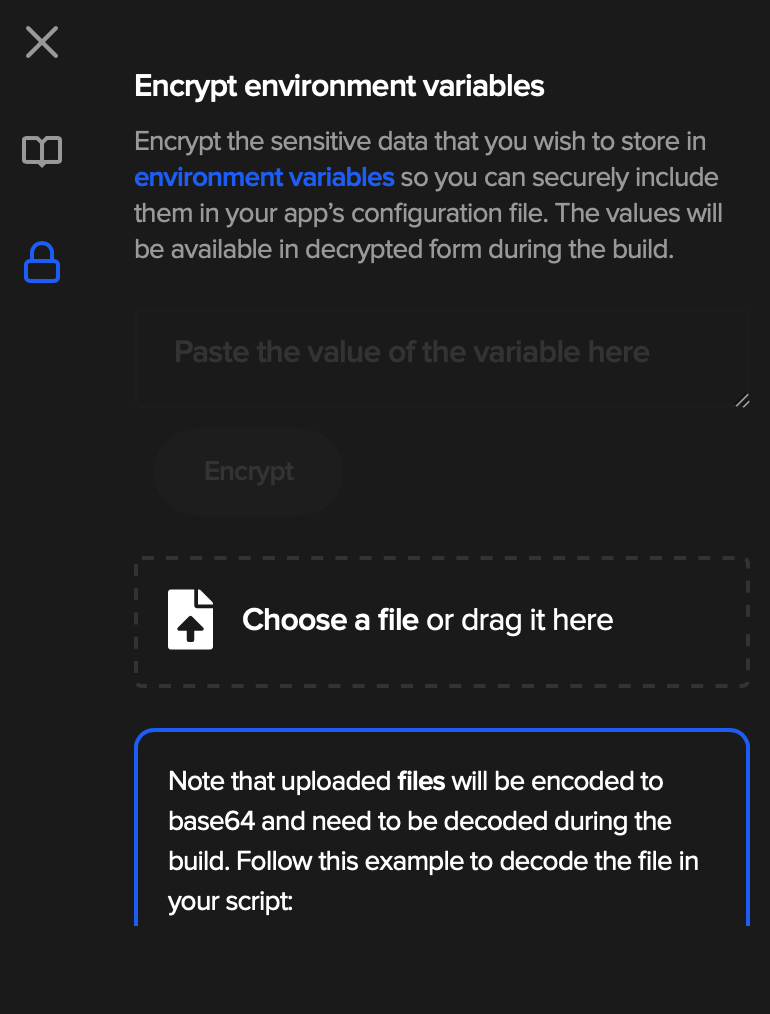Click the Encrypt environment variables heading
Image resolution: width=770 pixels, height=1014 pixels.
click(339, 86)
